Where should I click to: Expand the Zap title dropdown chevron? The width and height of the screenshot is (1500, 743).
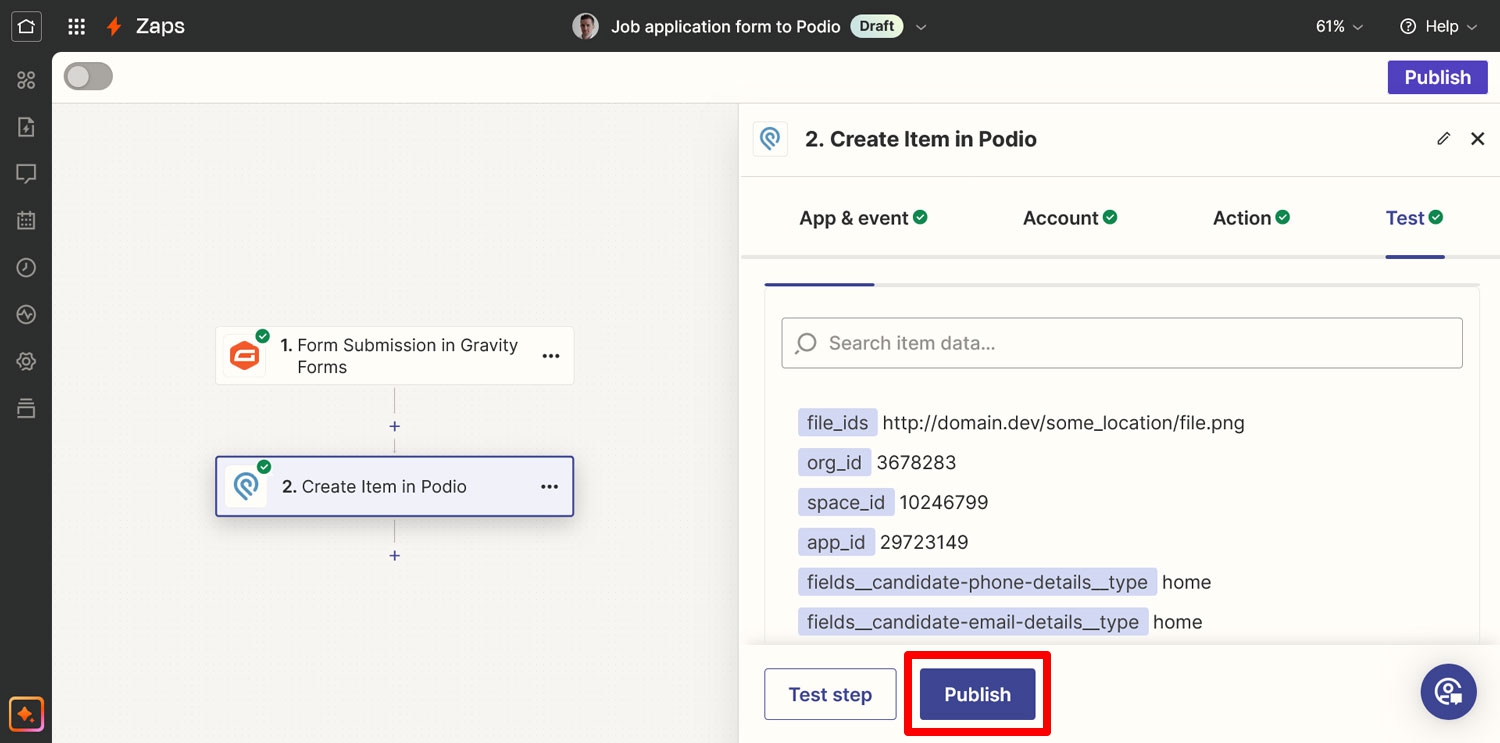[921, 27]
